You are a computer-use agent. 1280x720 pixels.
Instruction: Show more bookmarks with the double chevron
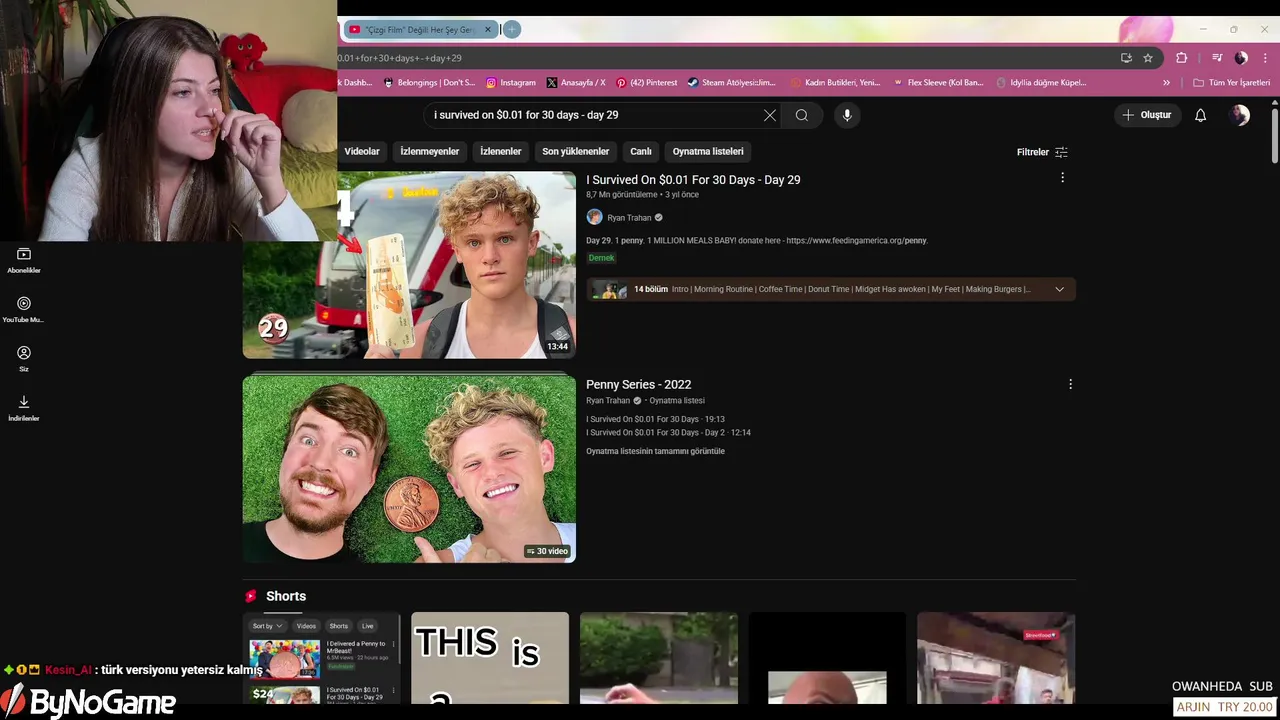coord(1166,83)
